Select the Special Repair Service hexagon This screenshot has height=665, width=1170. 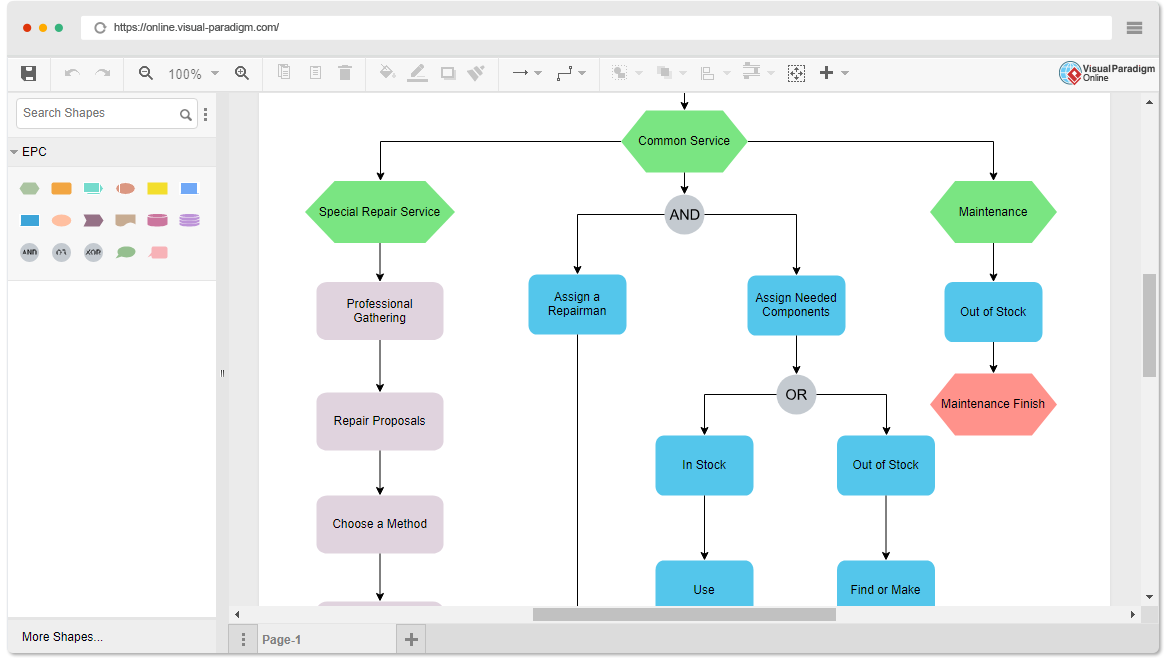pos(380,212)
